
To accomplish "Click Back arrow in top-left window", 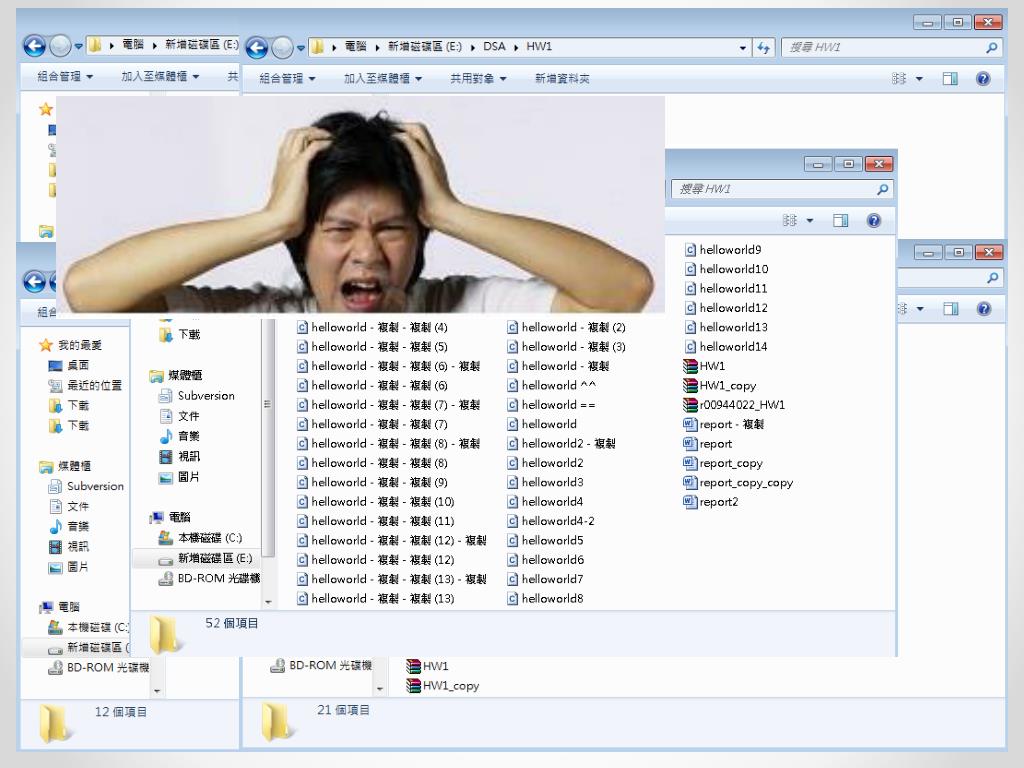I will (34, 46).
